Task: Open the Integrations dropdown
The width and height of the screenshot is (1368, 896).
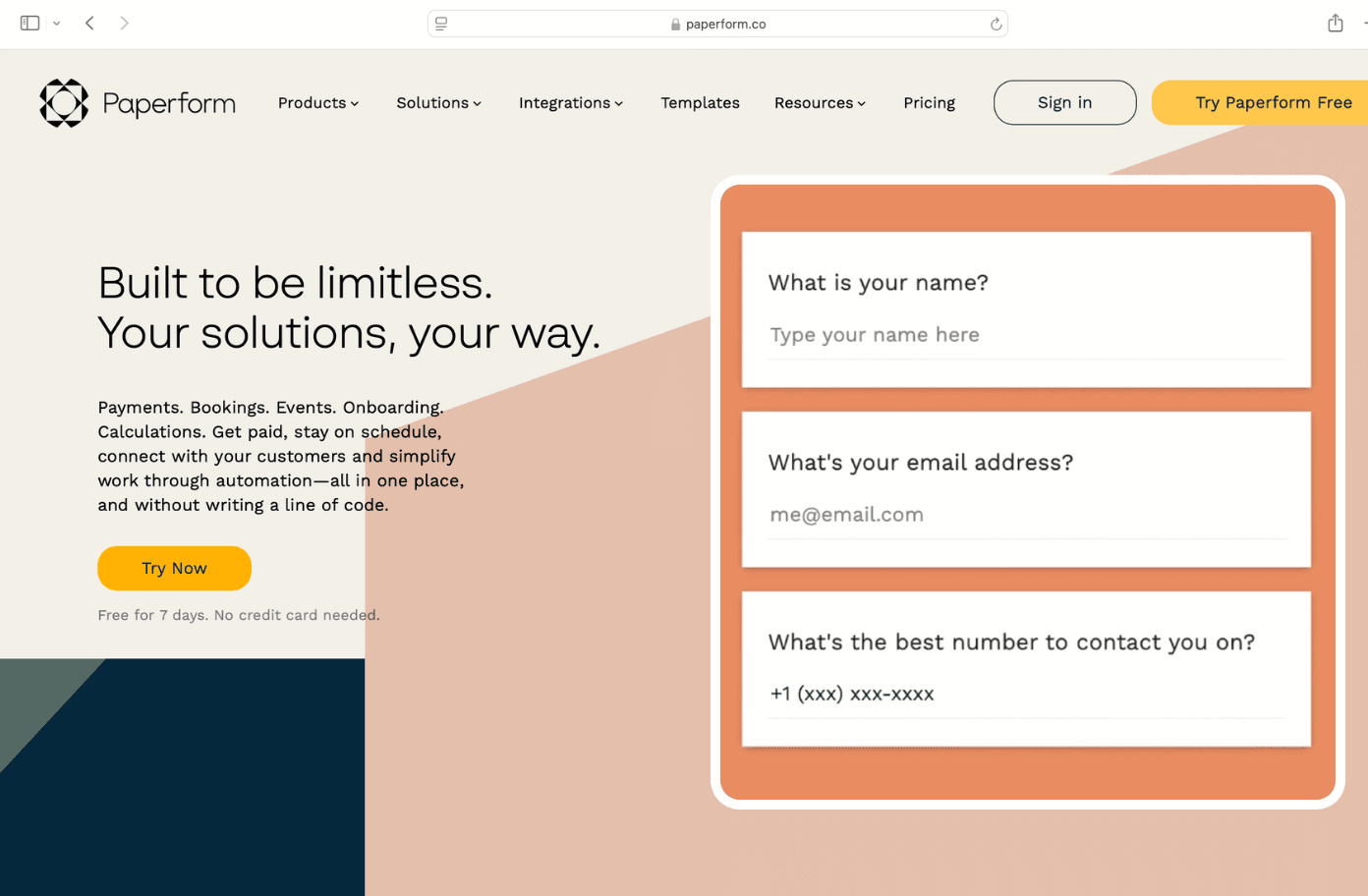Action: [x=570, y=102]
